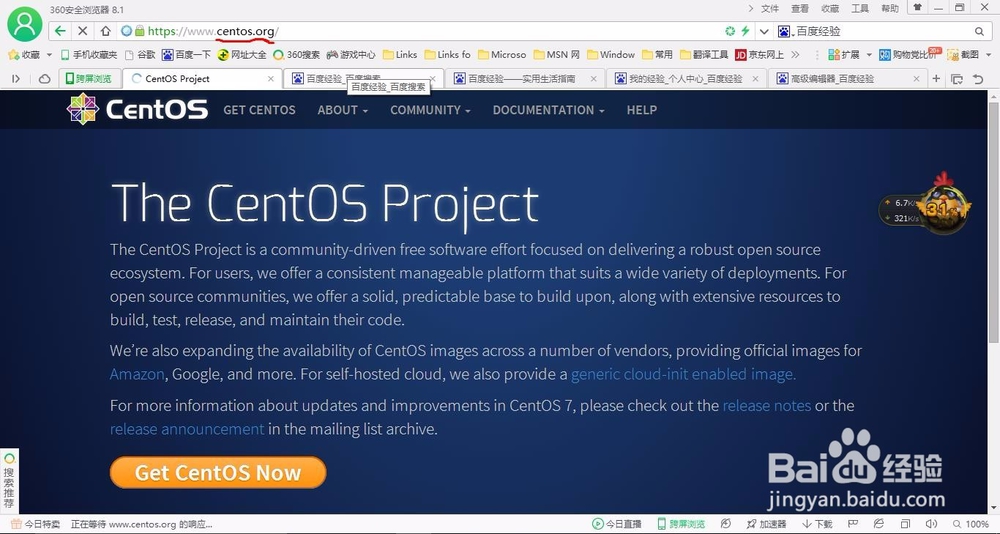Go back with the green arrow button
Image resolution: width=1000 pixels, height=534 pixels.
[60, 31]
